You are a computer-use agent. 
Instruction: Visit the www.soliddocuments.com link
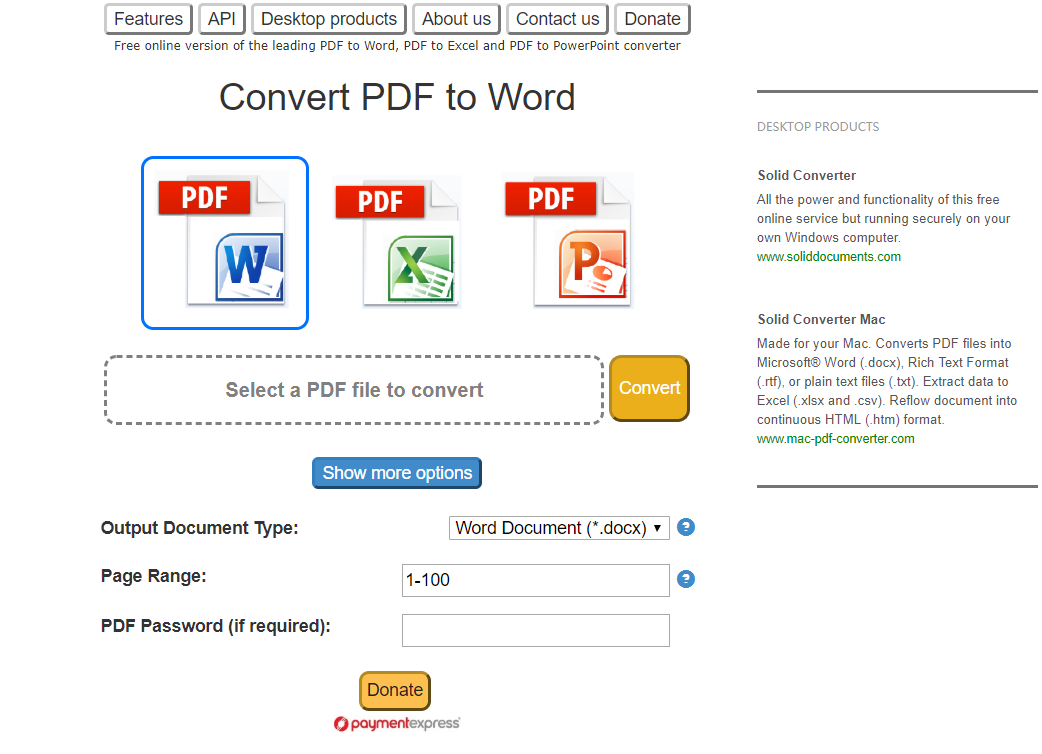(x=829, y=257)
